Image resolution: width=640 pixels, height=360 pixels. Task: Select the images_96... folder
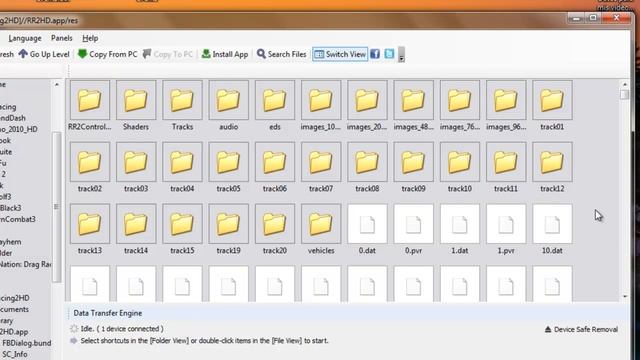click(506, 100)
